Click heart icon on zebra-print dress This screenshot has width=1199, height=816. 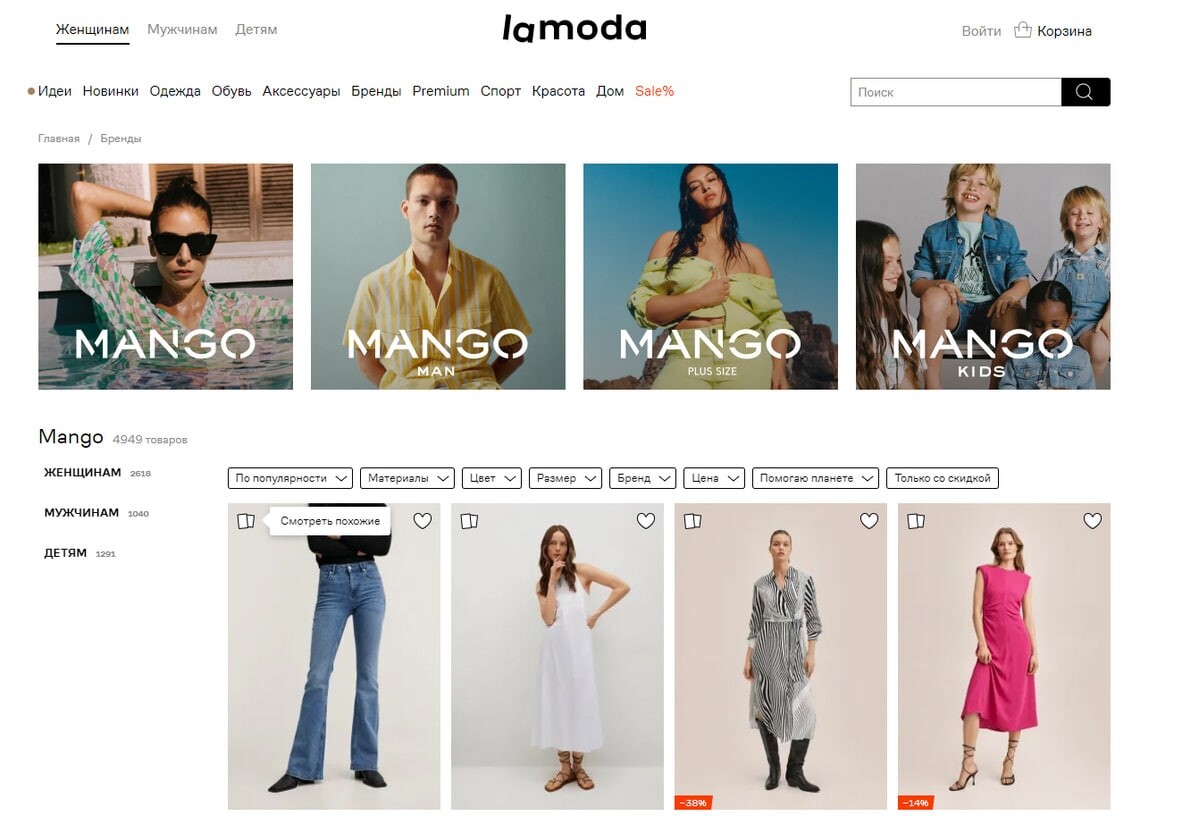[869, 521]
